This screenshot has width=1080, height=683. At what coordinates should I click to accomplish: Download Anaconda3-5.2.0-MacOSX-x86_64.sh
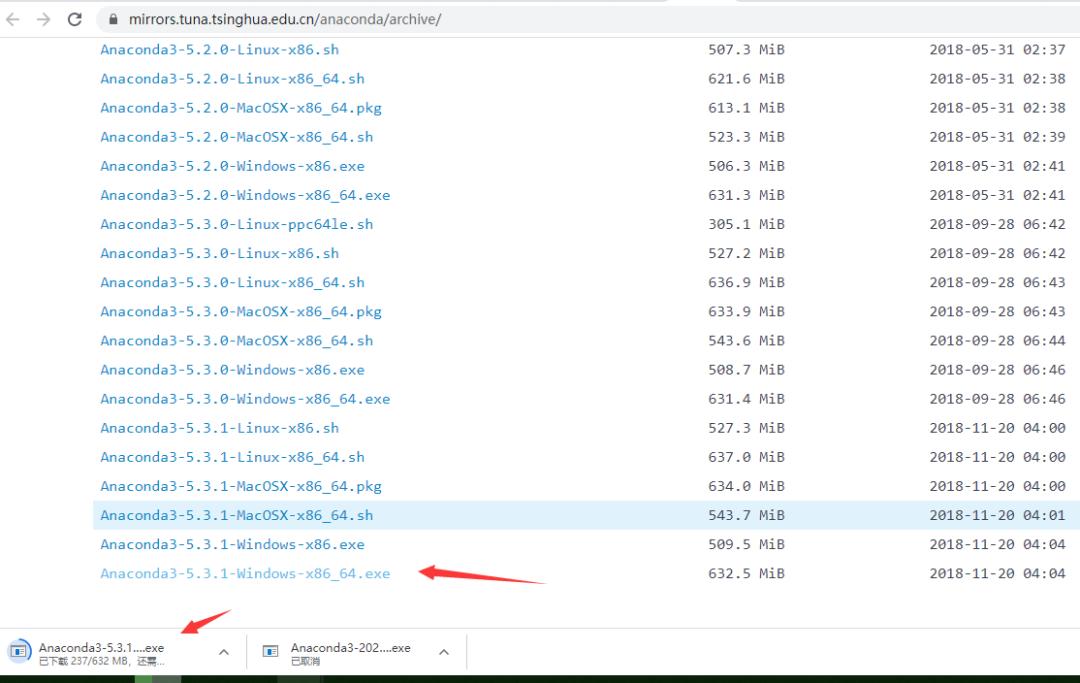pyautogui.click(x=237, y=137)
